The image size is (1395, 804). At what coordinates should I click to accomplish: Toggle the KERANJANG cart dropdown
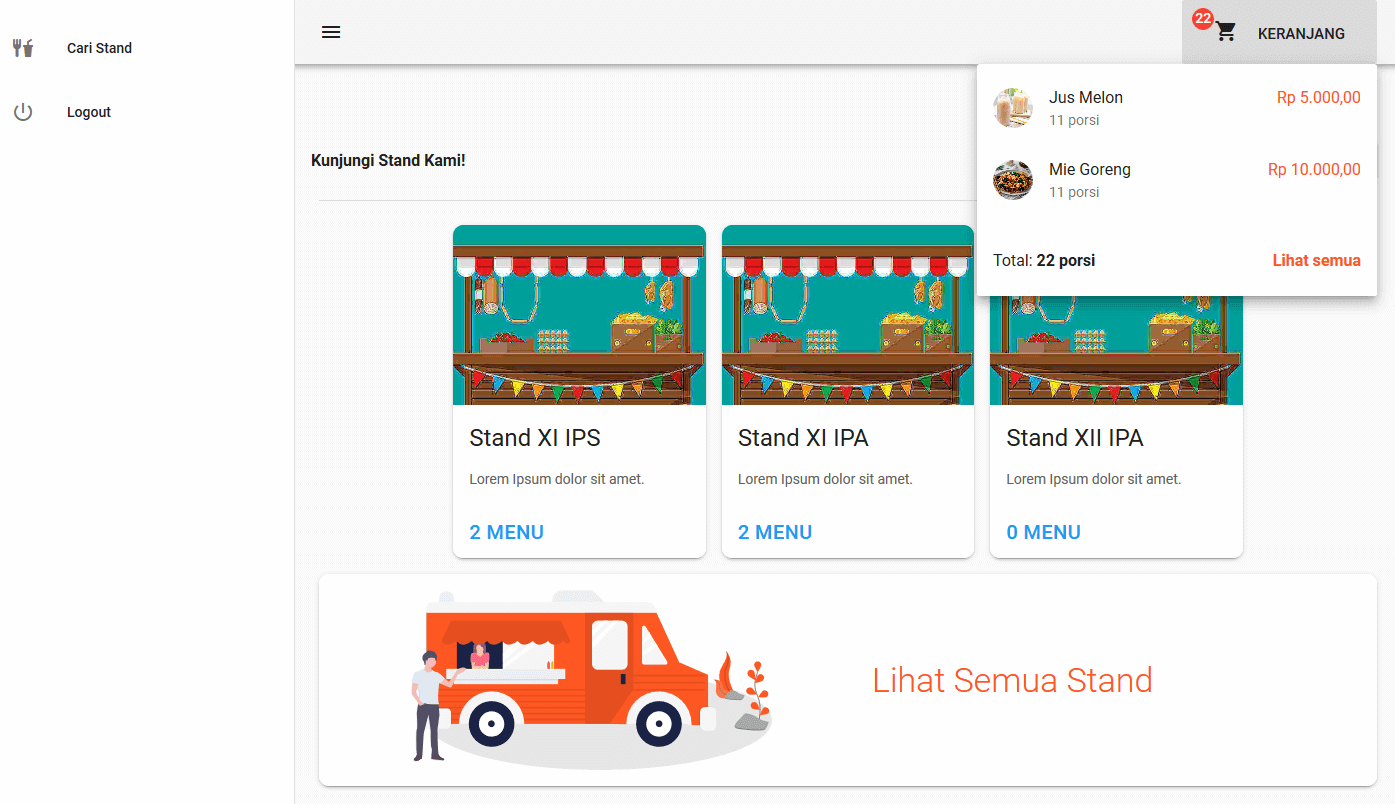click(1300, 33)
